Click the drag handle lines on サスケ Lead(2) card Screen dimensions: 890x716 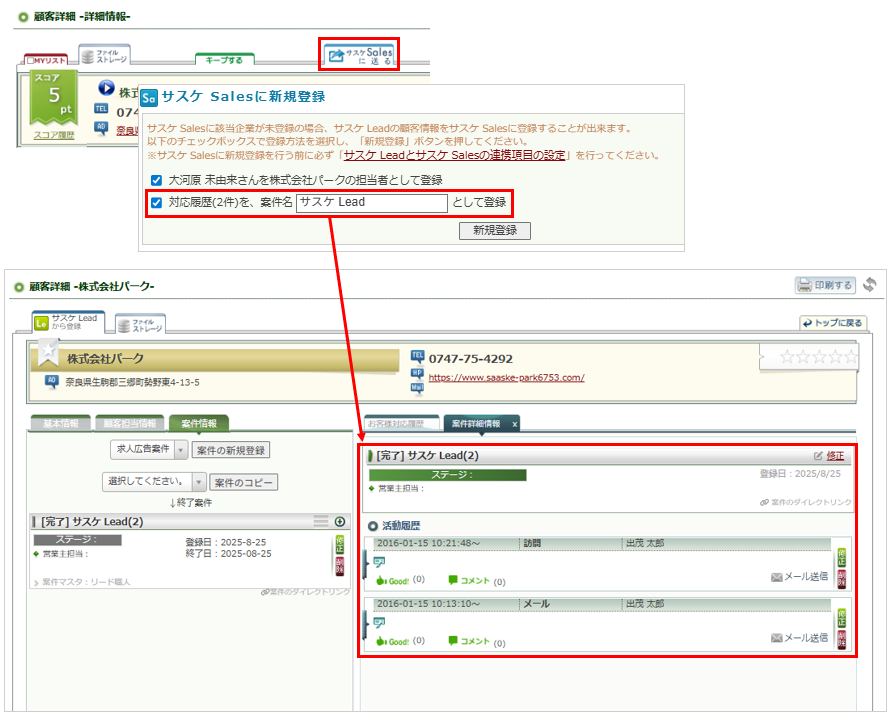click(x=321, y=521)
